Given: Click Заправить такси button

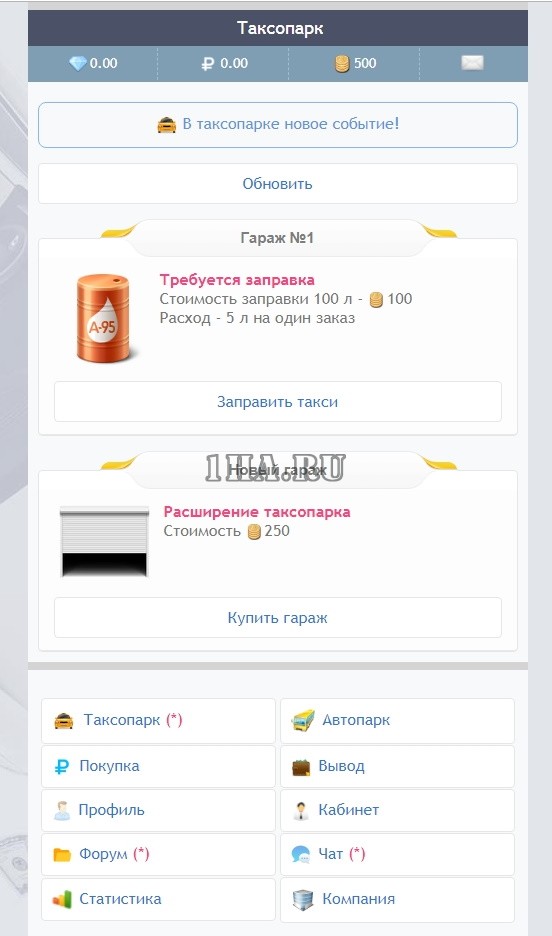Looking at the screenshot, I should pos(277,402).
